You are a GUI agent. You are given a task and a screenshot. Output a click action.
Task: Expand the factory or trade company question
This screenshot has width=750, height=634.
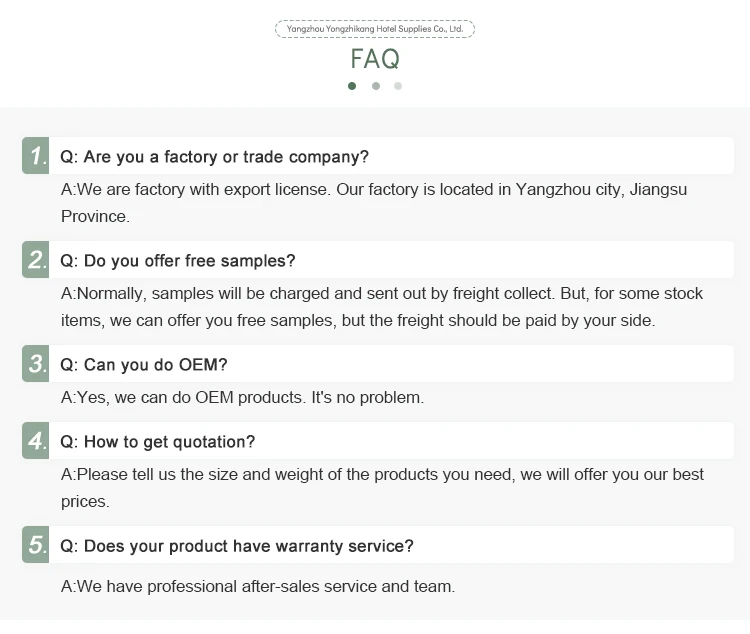tap(214, 157)
